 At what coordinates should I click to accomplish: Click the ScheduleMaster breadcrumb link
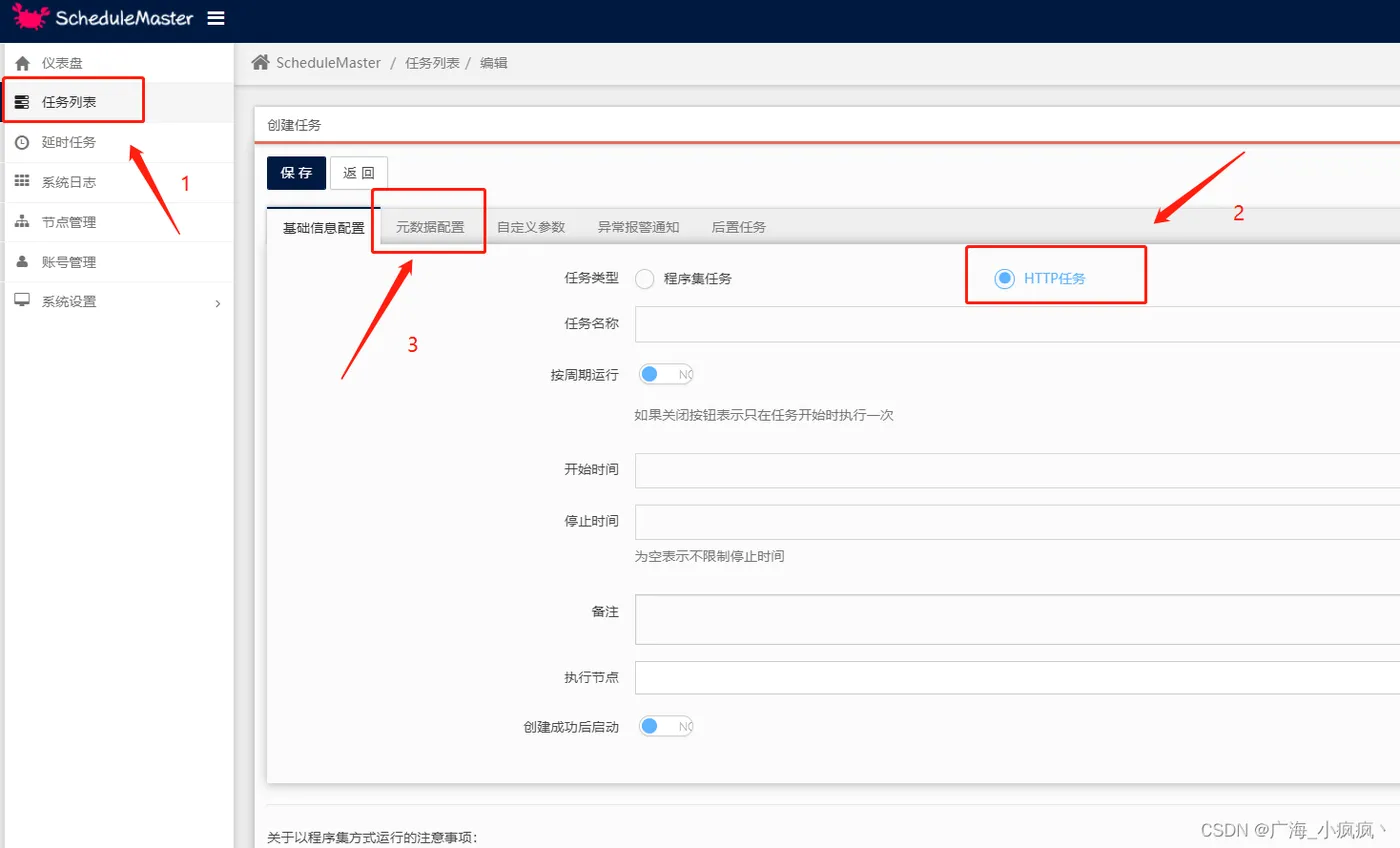coord(329,62)
